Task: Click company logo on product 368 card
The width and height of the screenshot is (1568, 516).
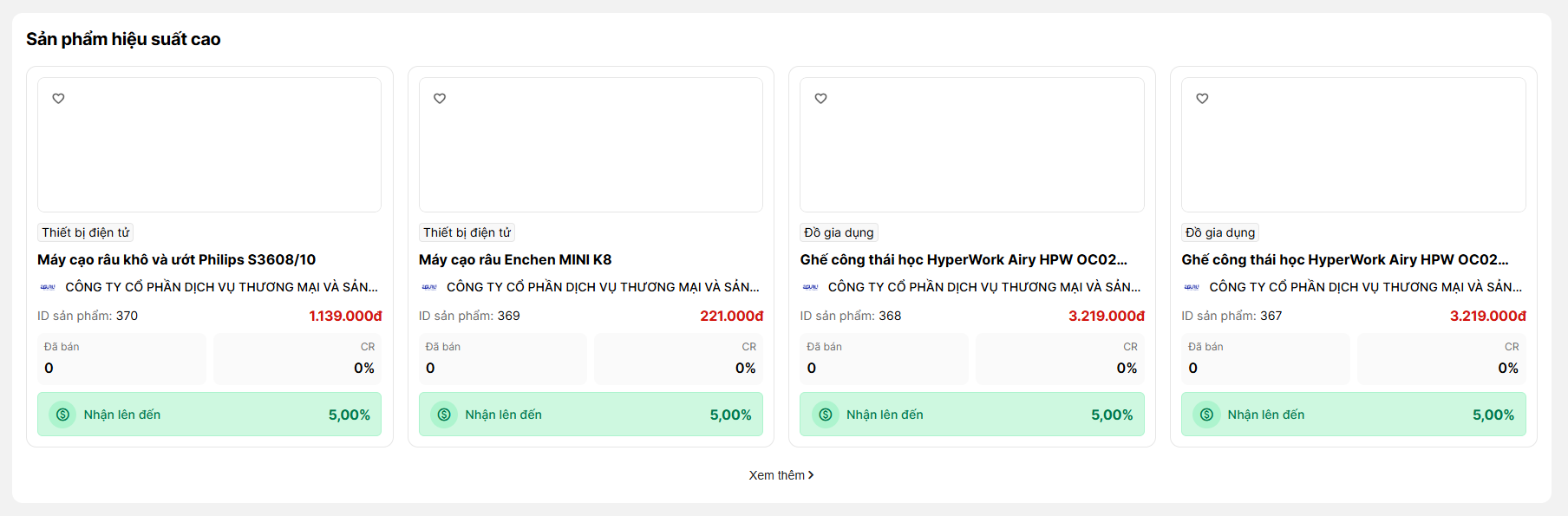Action: point(810,287)
